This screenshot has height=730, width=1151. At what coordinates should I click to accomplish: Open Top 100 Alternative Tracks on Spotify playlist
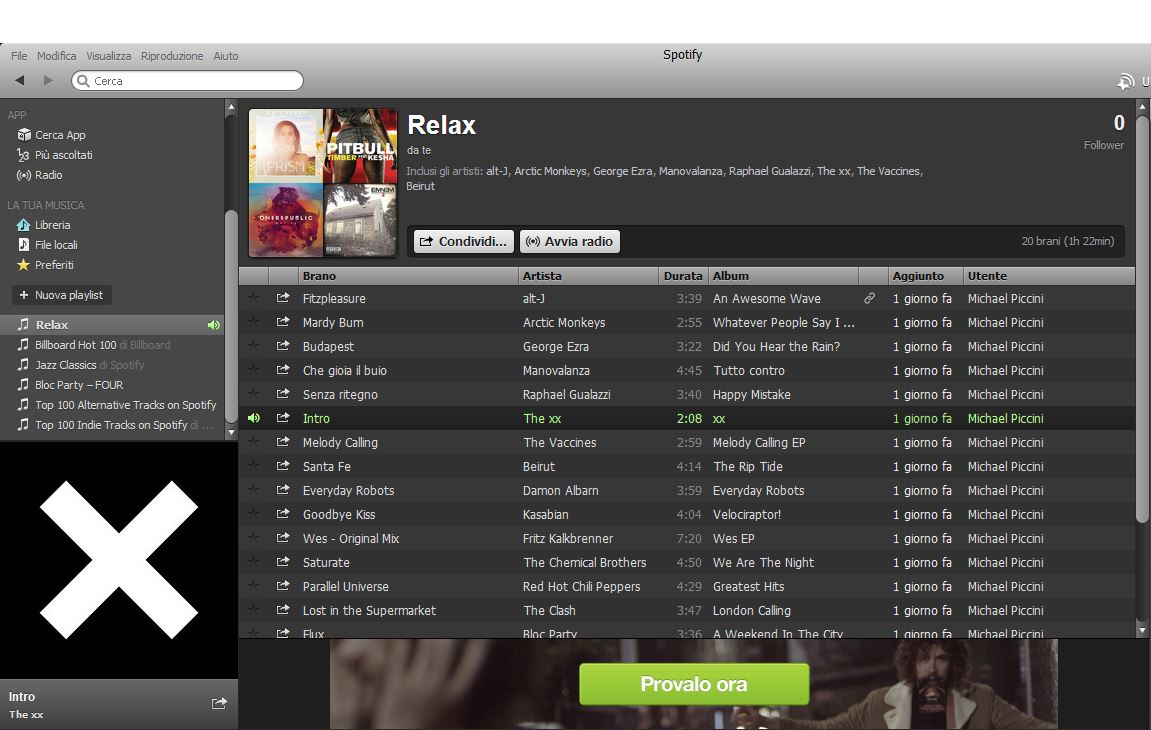[112, 405]
